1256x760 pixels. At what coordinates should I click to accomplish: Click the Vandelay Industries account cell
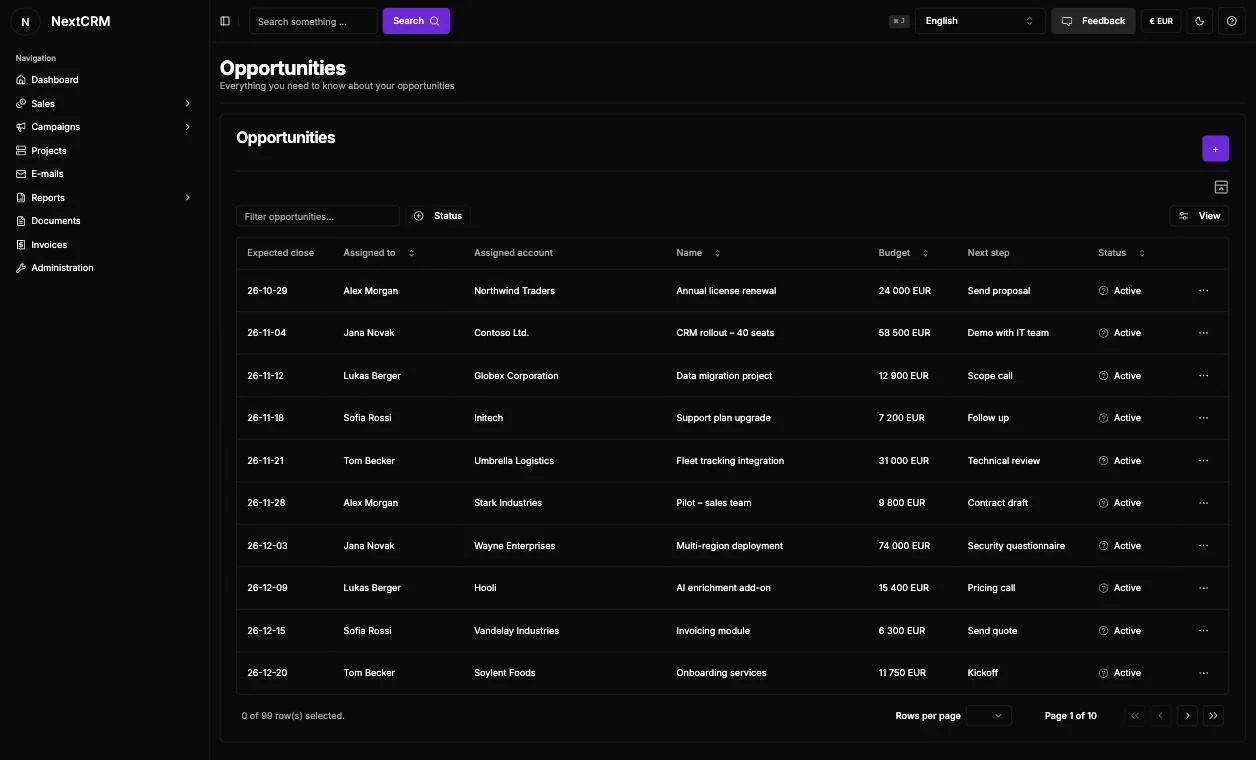coord(516,631)
